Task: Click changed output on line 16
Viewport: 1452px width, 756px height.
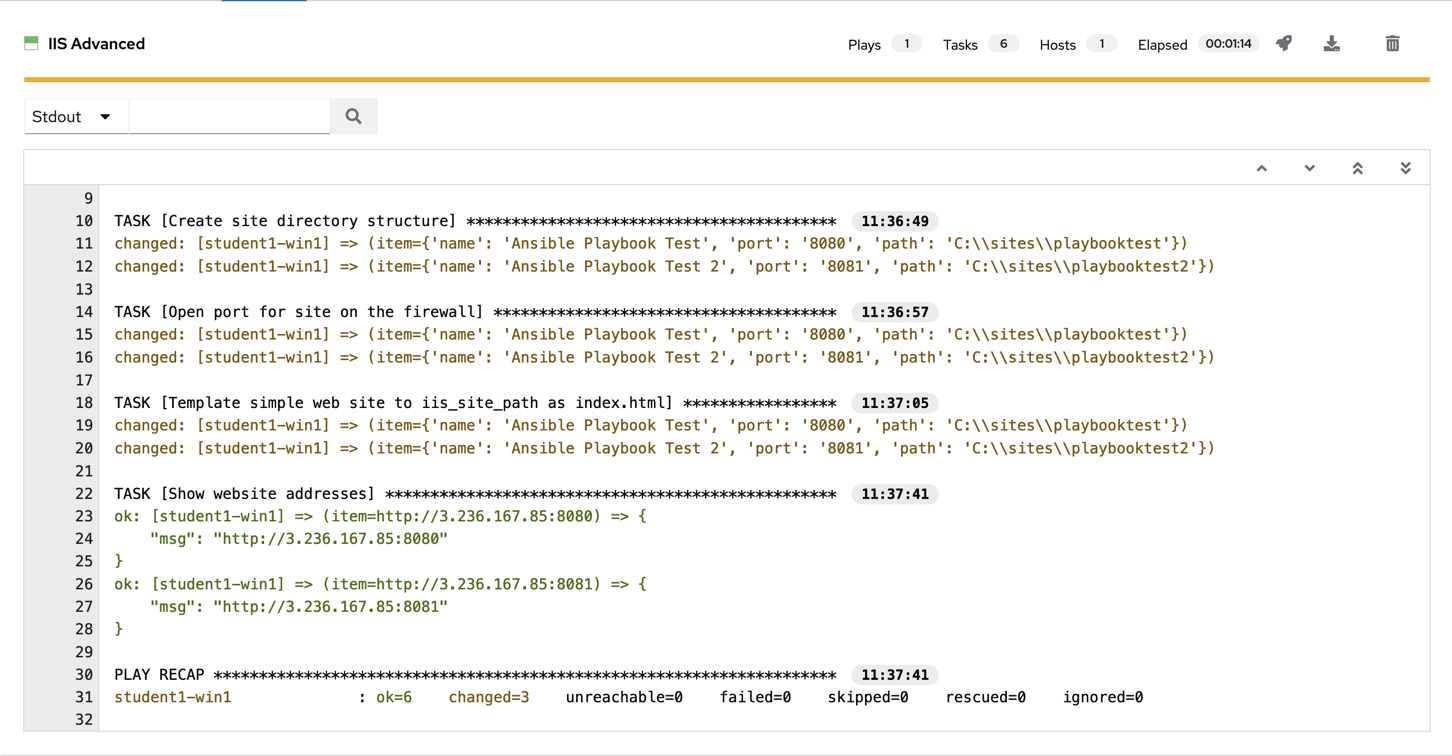Action: [x=664, y=358]
